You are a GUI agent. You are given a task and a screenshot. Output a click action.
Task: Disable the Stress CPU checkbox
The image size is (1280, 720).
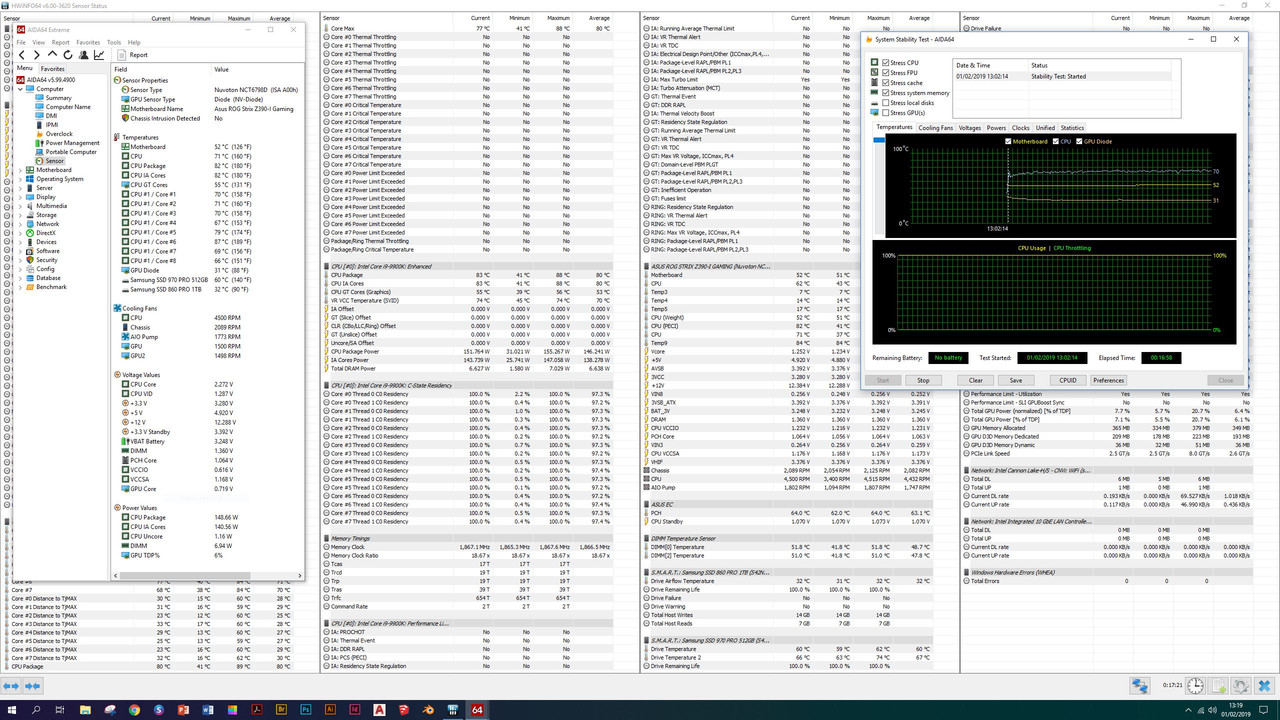[885, 62]
